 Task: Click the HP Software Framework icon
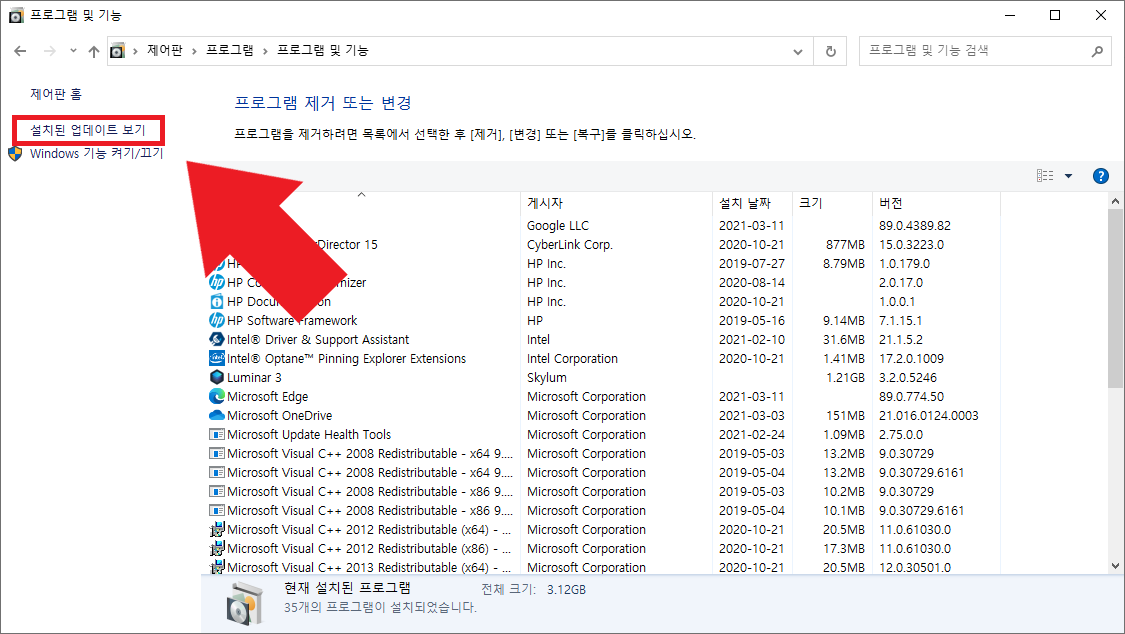point(217,321)
